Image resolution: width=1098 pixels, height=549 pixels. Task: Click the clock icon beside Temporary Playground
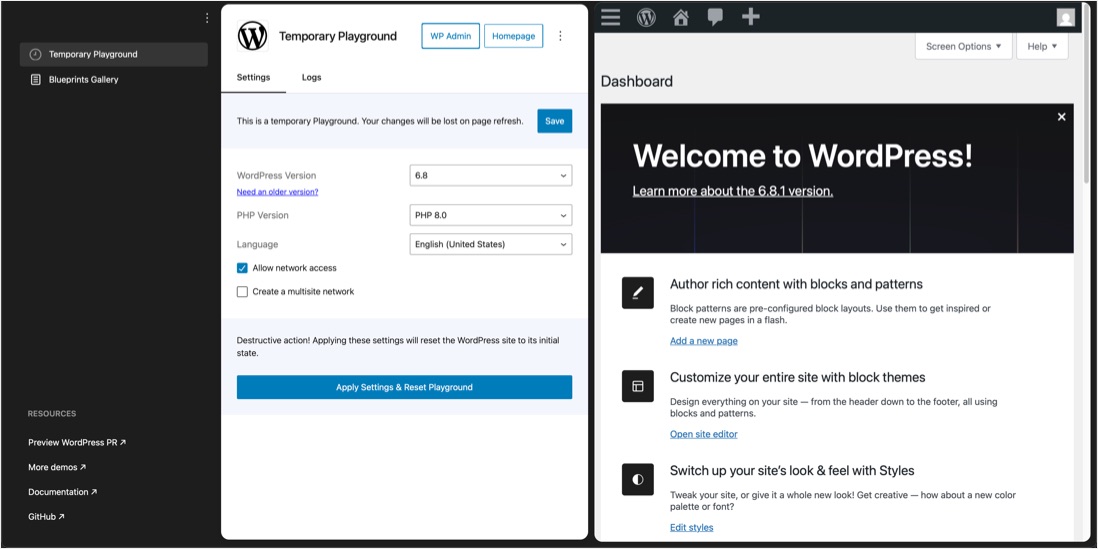coord(36,55)
